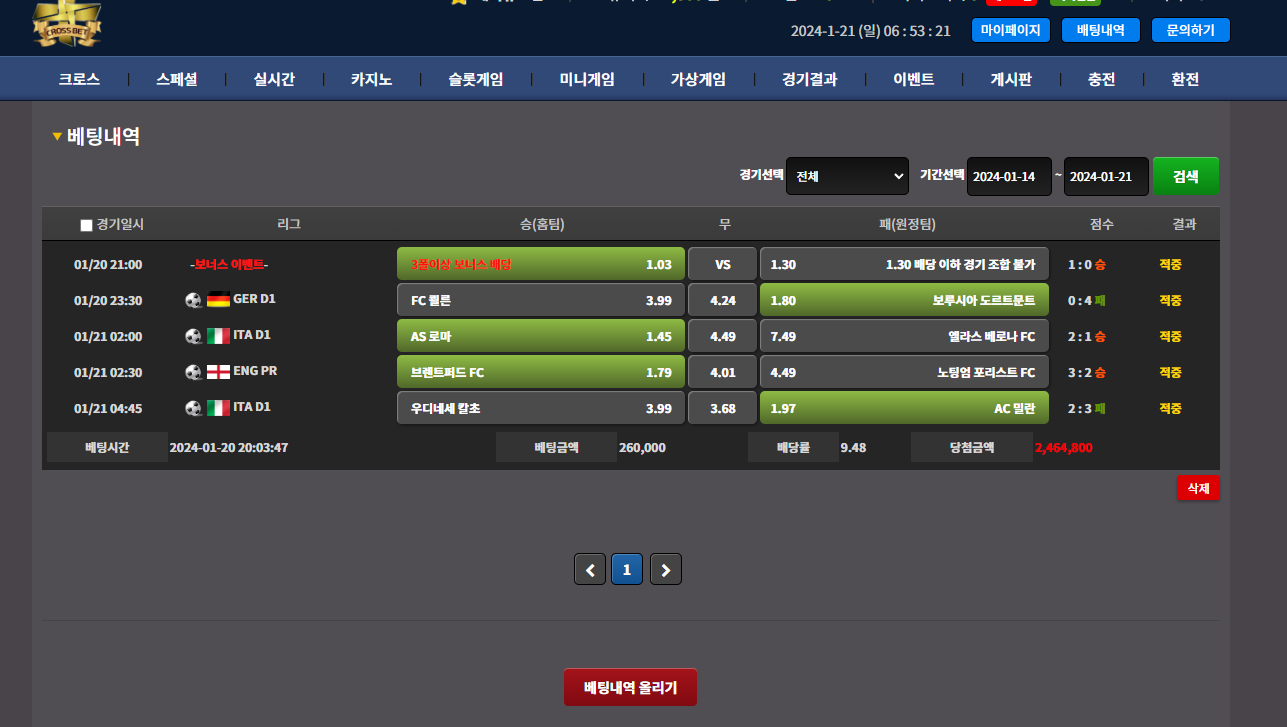The height and width of the screenshot is (727, 1287).
Task: Click the Italy flag in the 02:00 row
Action: [x=218, y=335]
